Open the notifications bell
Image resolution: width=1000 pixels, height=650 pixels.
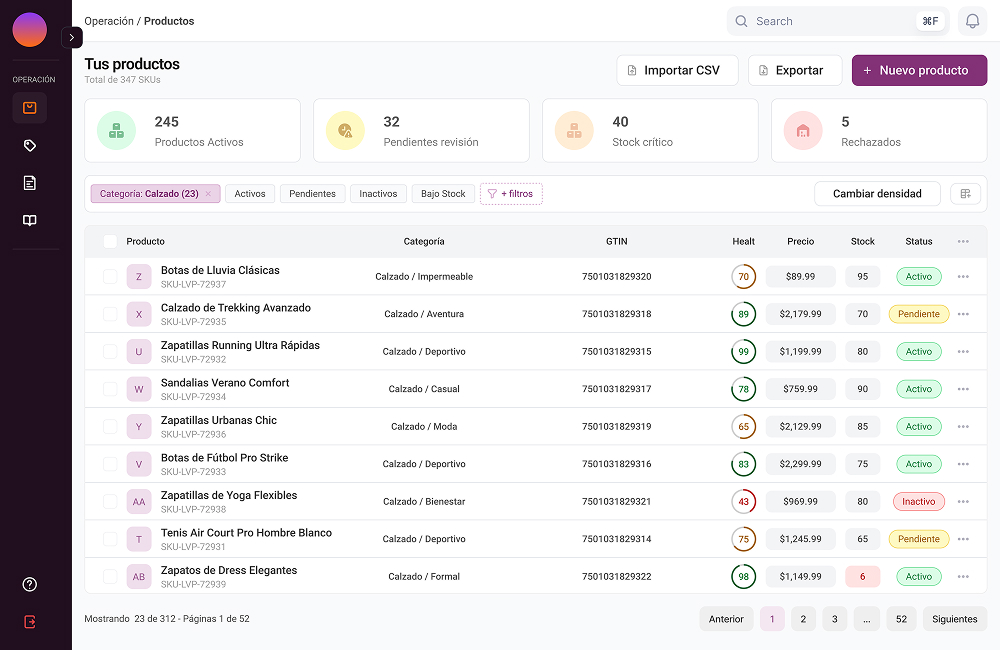[x=972, y=21]
